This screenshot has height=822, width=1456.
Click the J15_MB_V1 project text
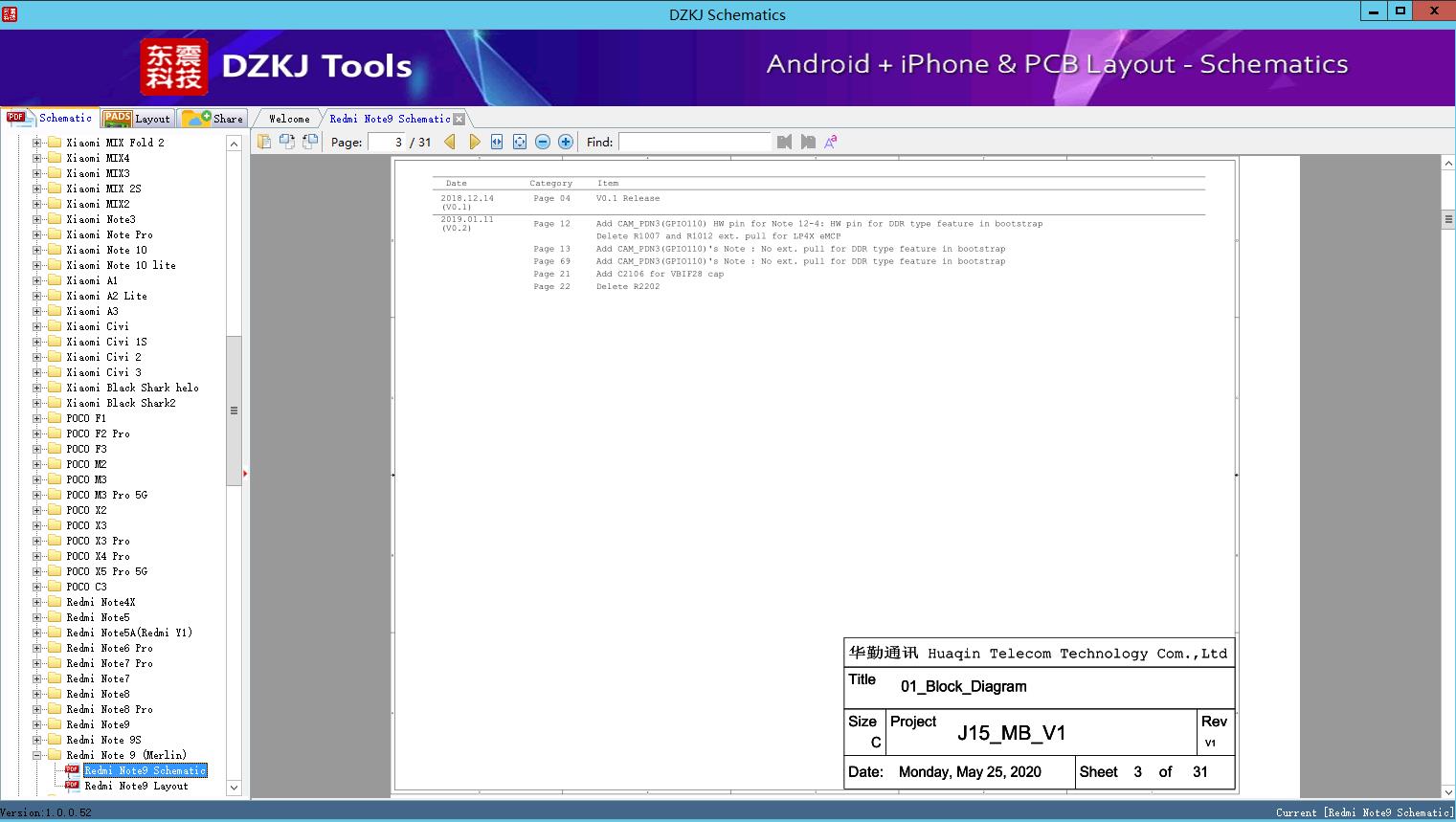click(x=1012, y=733)
